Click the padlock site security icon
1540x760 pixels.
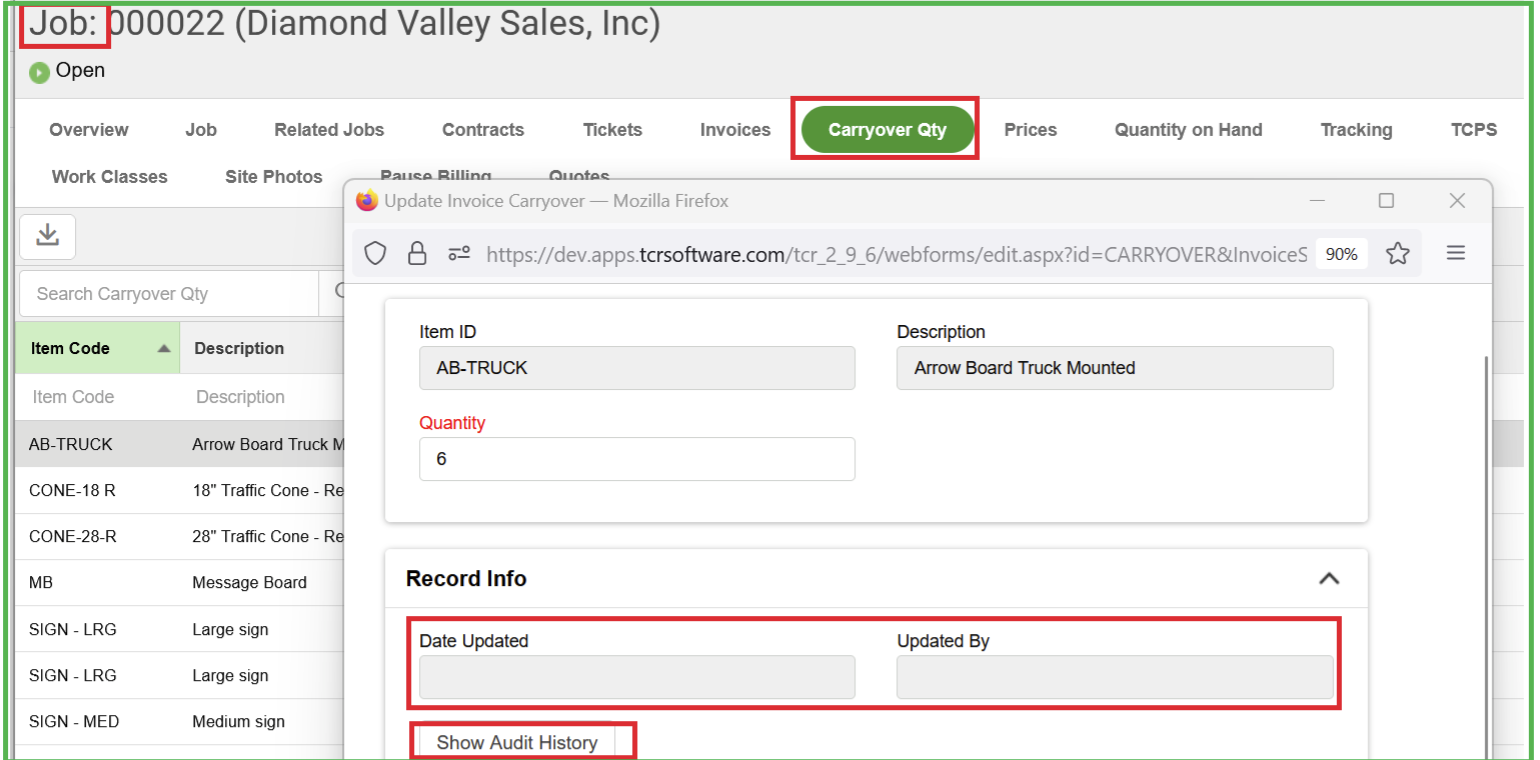pos(417,254)
